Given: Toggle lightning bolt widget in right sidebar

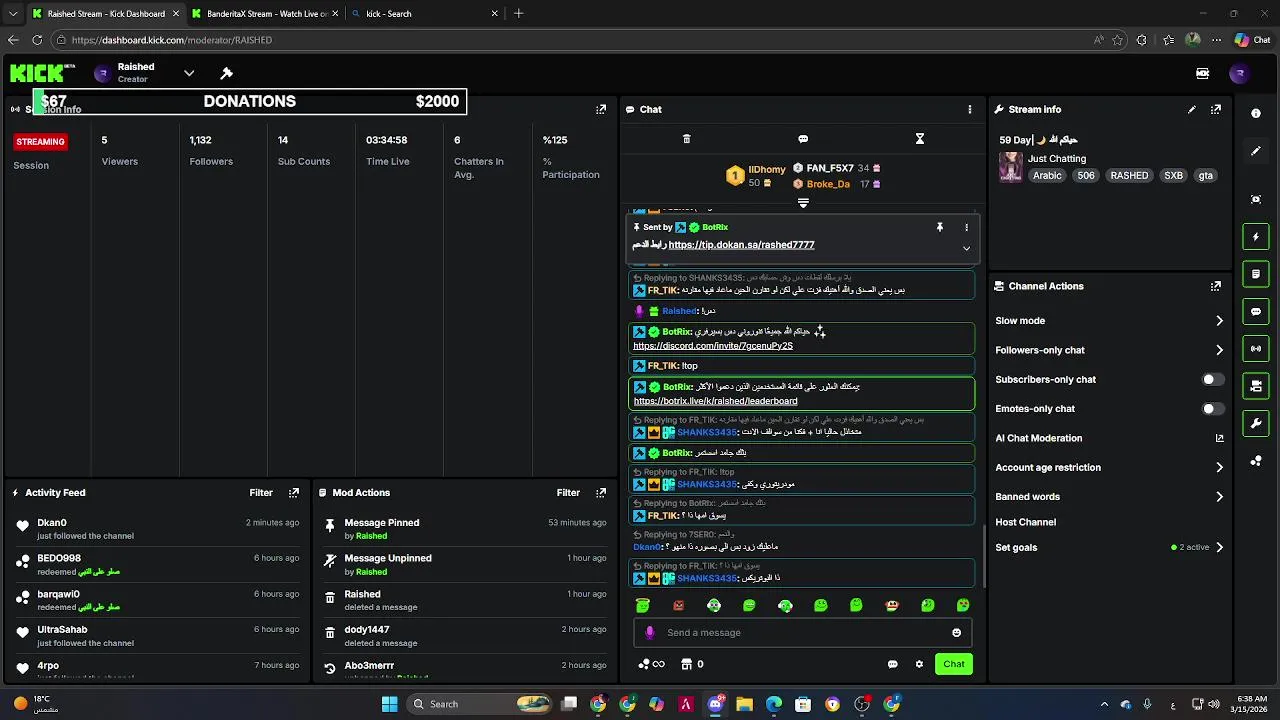Looking at the screenshot, I should [x=1256, y=237].
